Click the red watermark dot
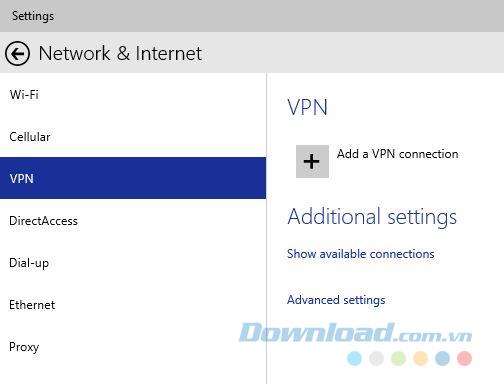 pyautogui.click(x=464, y=358)
